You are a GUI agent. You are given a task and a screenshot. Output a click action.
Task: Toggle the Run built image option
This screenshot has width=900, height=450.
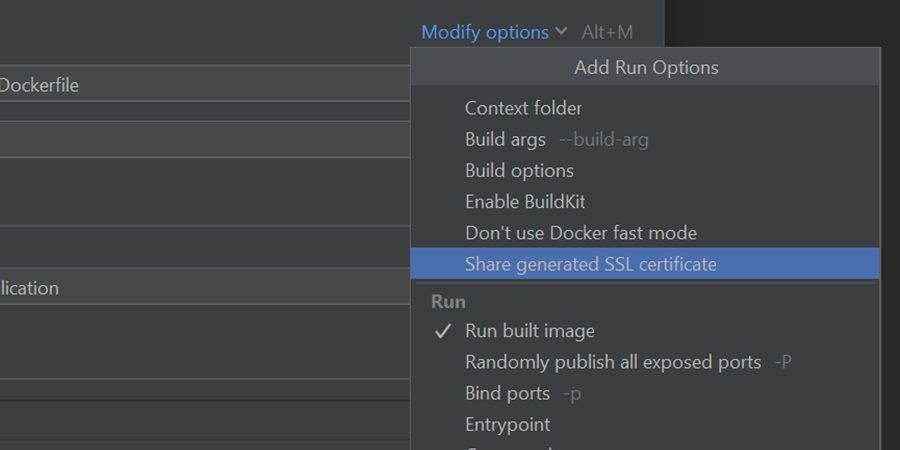click(x=529, y=331)
